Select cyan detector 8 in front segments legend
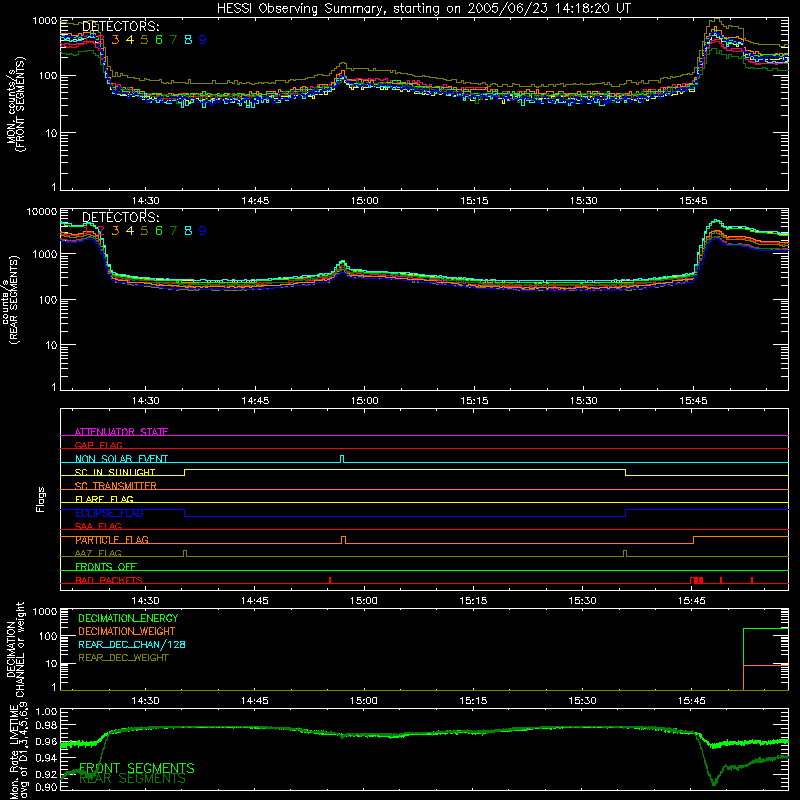800x800 pixels. (188, 40)
